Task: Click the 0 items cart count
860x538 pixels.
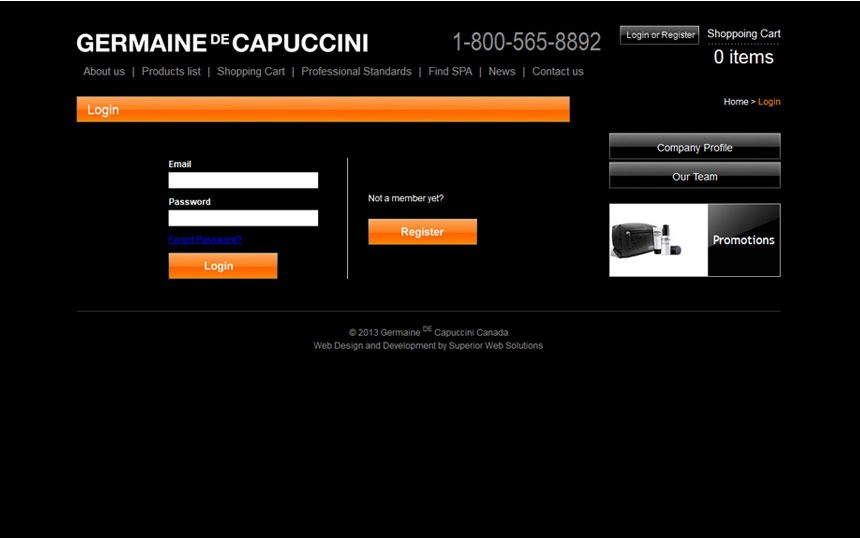Action: point(744,57)
